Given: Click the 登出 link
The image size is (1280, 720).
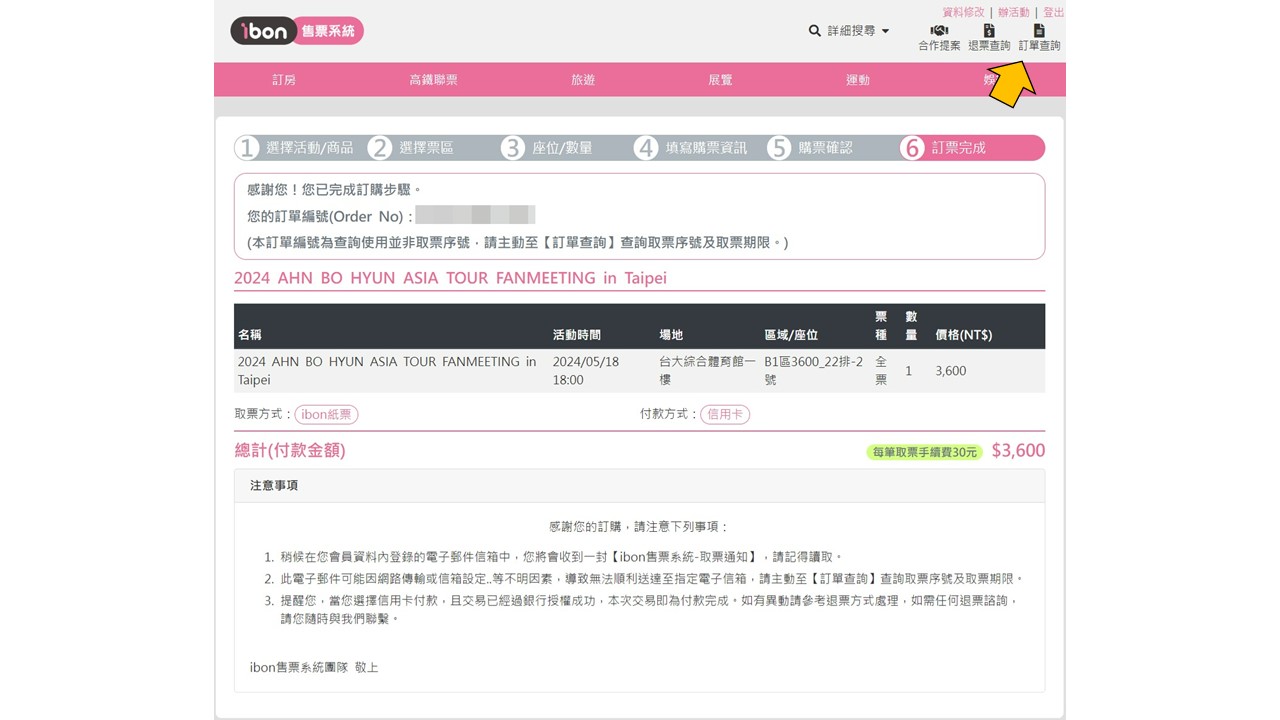Looking at the screenshot, I should pos(1054,12).
